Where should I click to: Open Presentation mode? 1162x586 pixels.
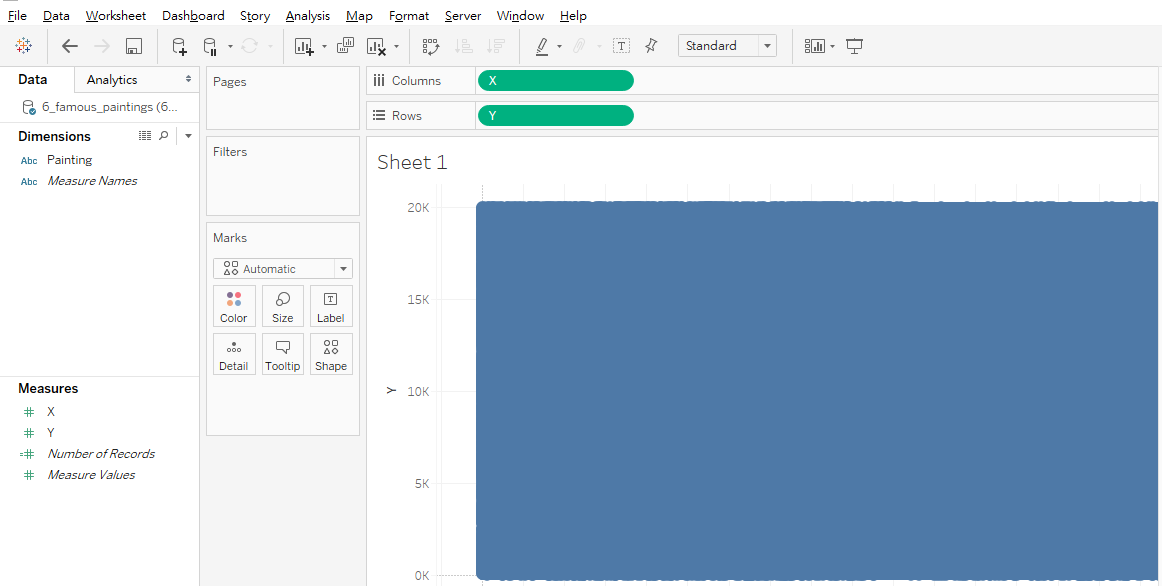[x=854, y=46]
